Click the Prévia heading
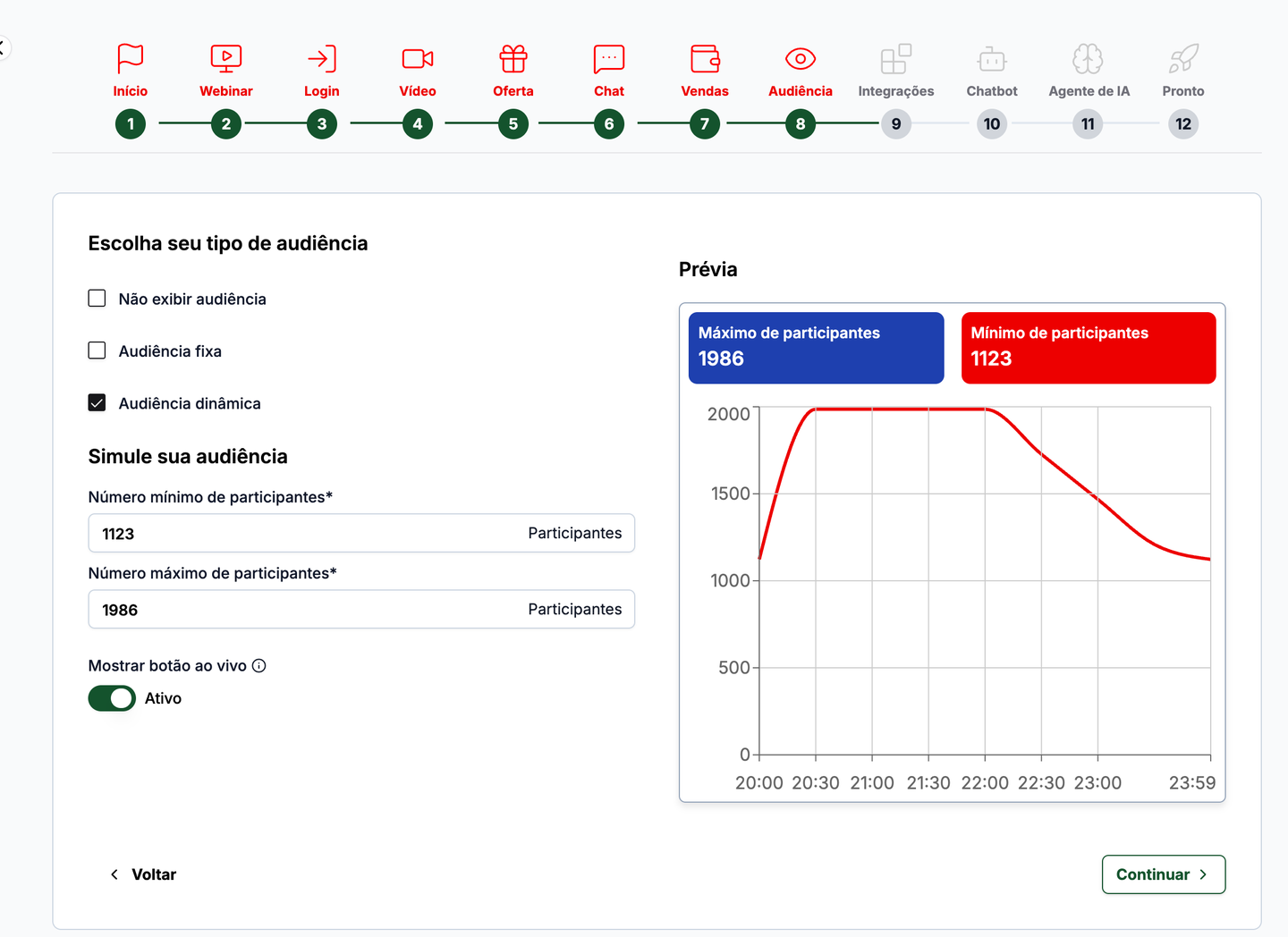The height and width of the screenshot is (937, 1288). click(708, 269)
